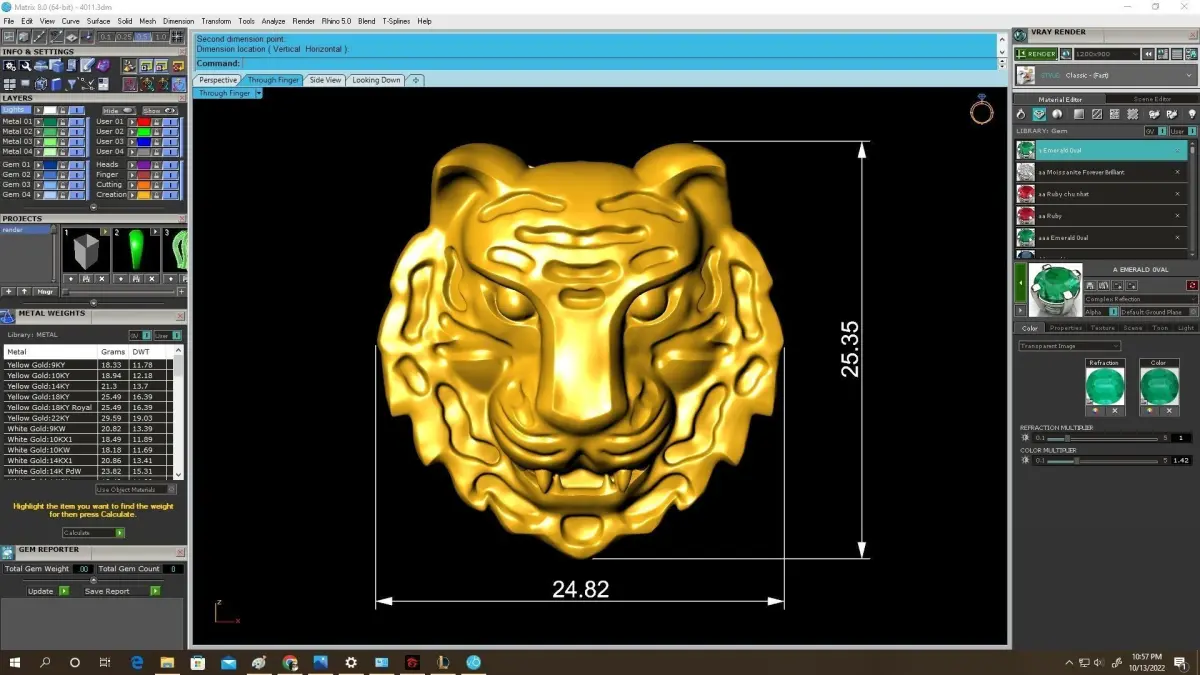
Task: Toggle lock on the User 02 layer
Action: coord(157,131)
